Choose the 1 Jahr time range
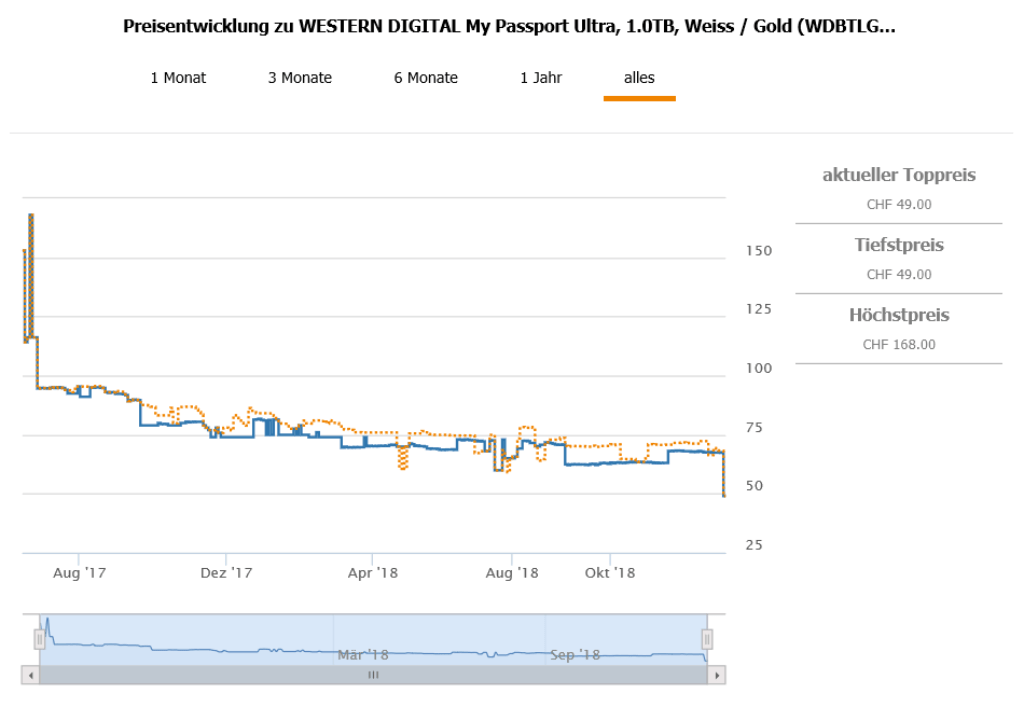Viewport: 1024px width, 707px height. (541, 78)
